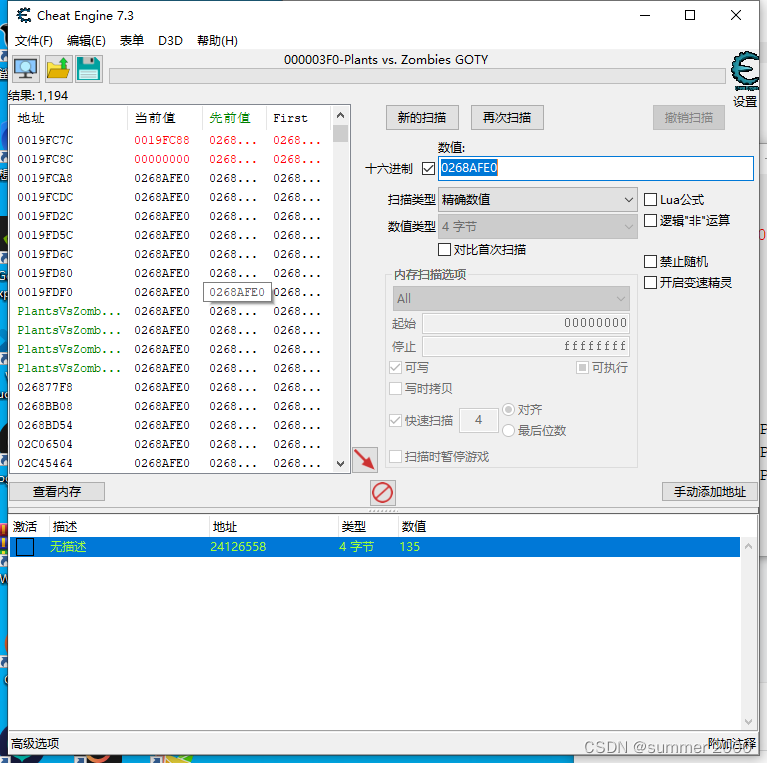
Task: Select result row 0019FD5C
Action: 171,235
